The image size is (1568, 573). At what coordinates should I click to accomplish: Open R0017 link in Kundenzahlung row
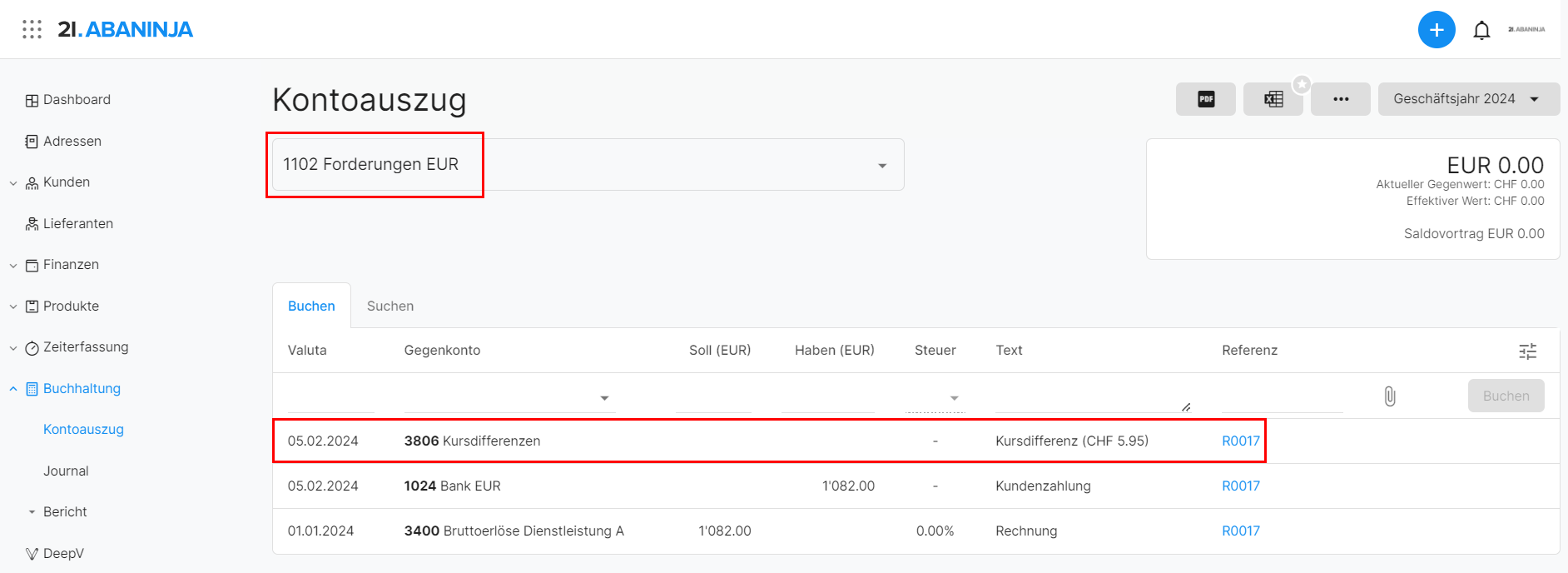(1240, 486)
